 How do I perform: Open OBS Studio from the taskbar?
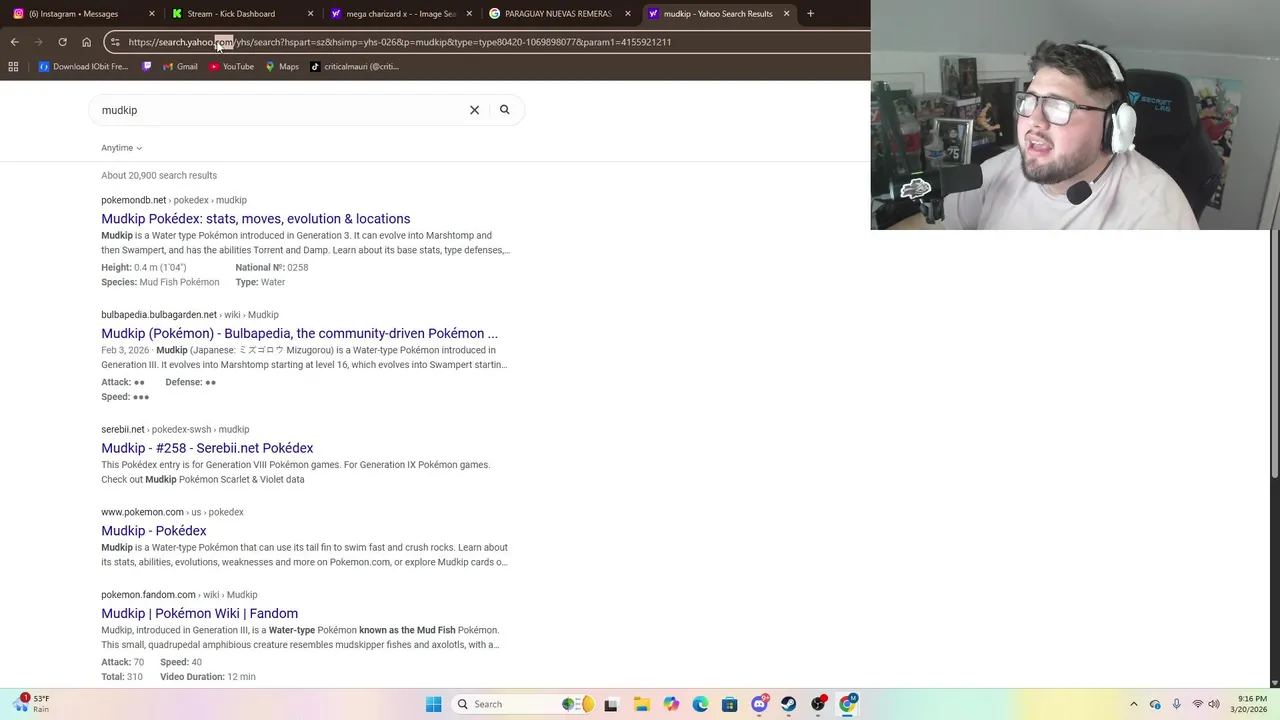point(819,704)
